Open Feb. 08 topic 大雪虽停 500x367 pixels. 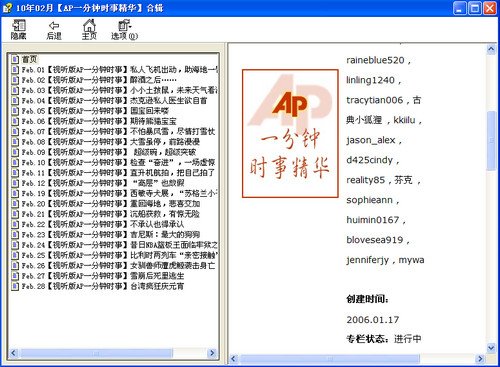click(x=111, y=142)
